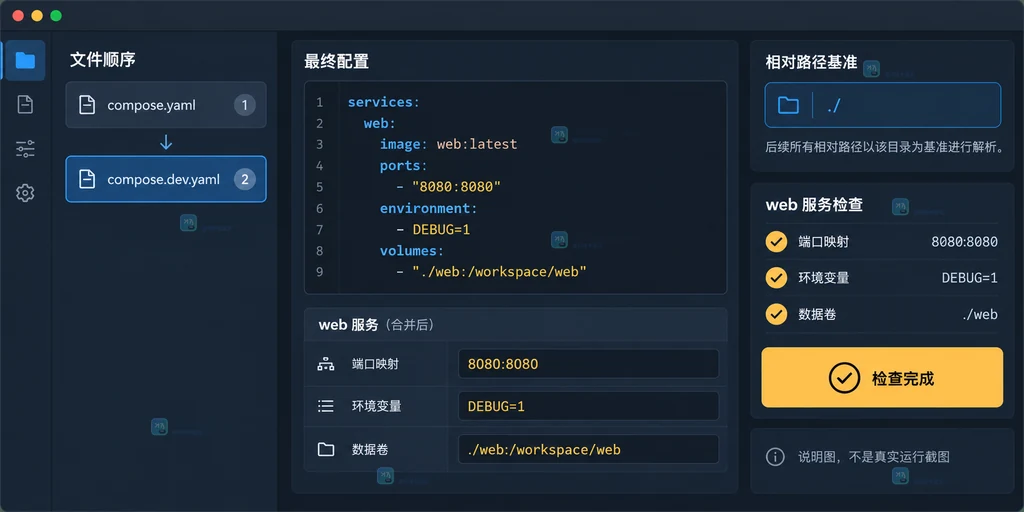Click code line "- DEBUG=1"
1024x512 pixels.
click(x=434, y=230)
